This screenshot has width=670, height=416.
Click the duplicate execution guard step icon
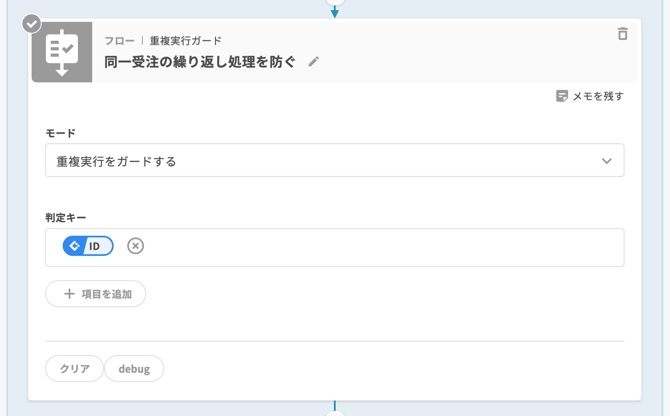pyautogui.click(x=62, y=52)
